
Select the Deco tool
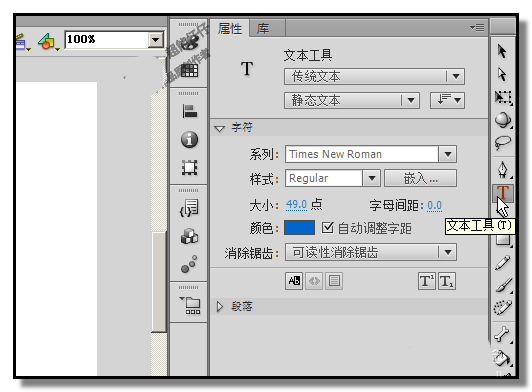[x=503, y=307]
